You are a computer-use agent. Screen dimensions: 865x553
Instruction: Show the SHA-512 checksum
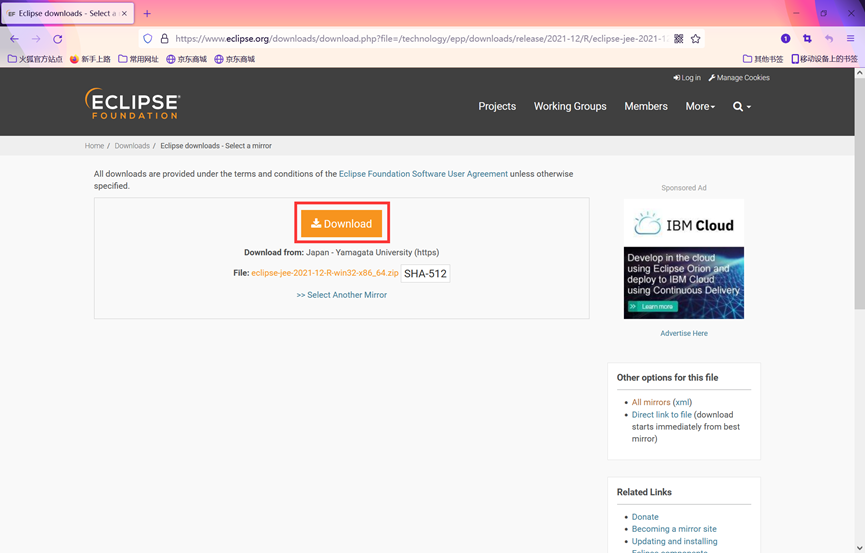pyautogui.click(x=425, y=274)
